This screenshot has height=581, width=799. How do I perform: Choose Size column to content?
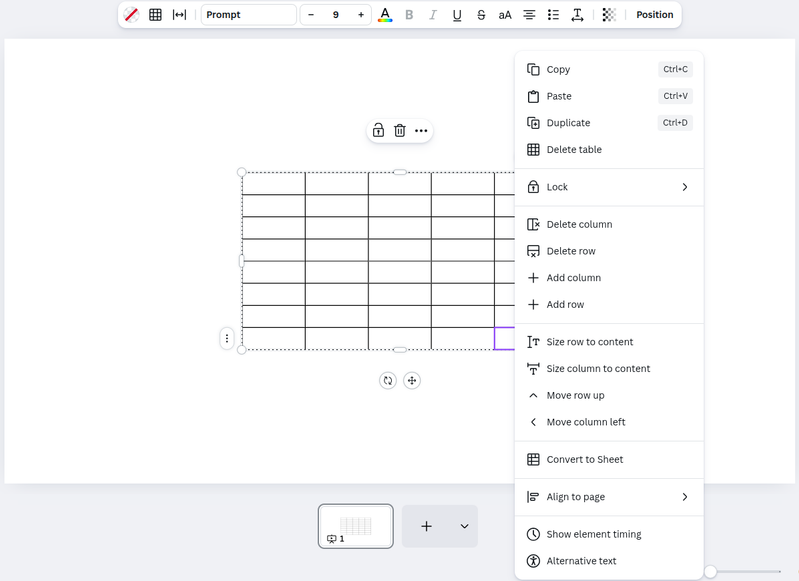point(609,368)
